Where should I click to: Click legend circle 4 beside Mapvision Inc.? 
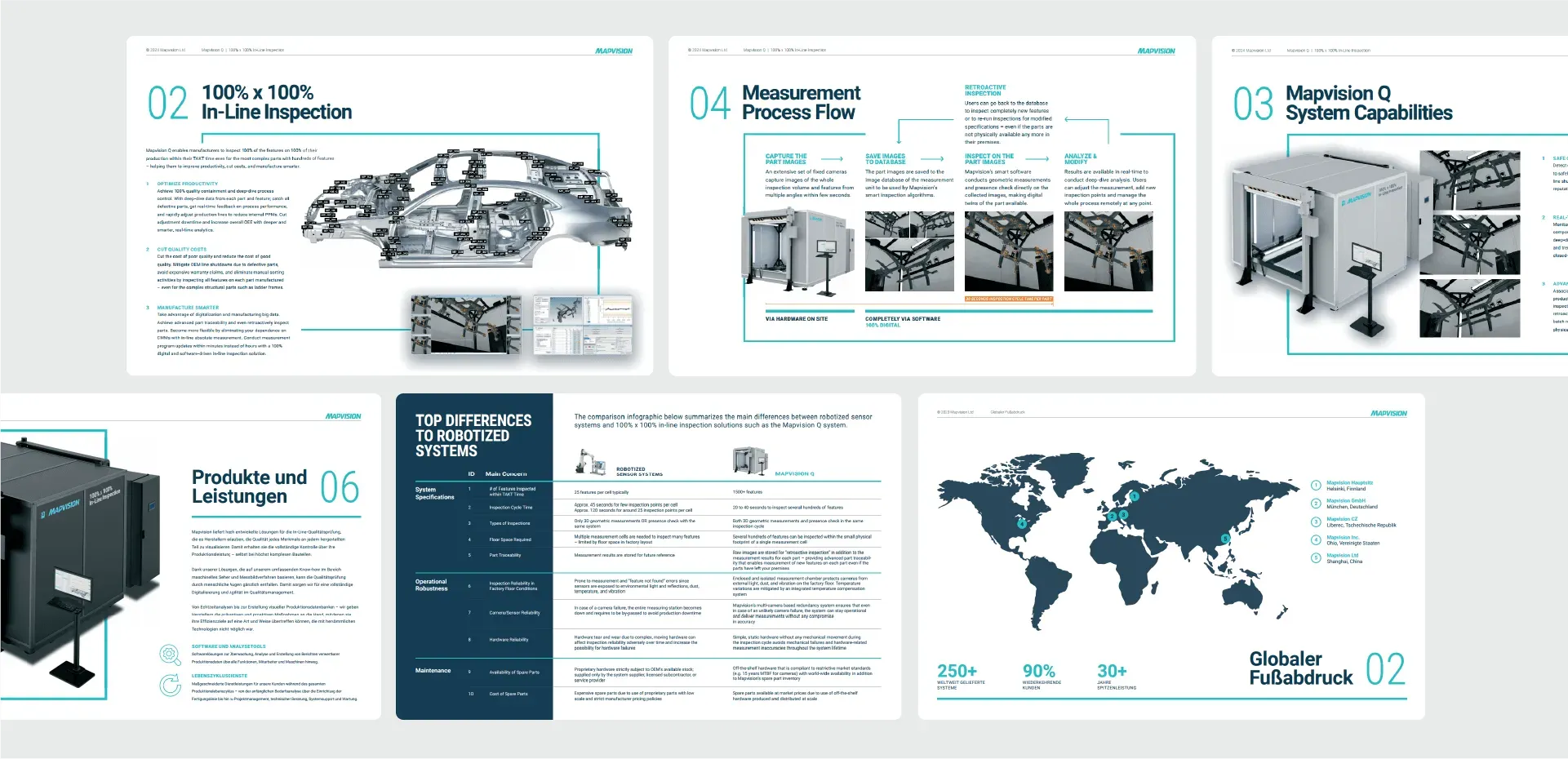coord(1316,540)
